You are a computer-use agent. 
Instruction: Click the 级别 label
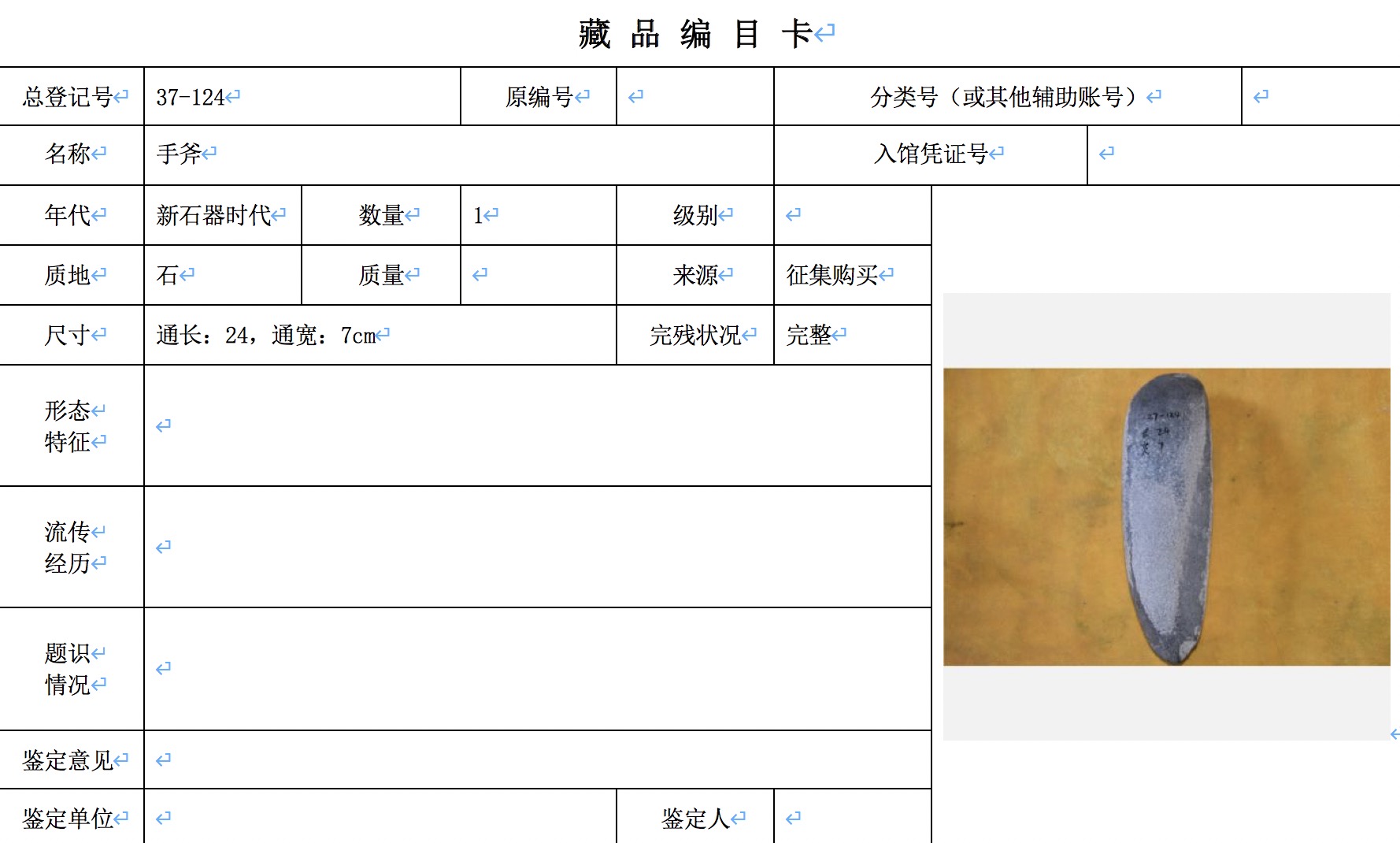pyautogui.click(x=695, y=215)
